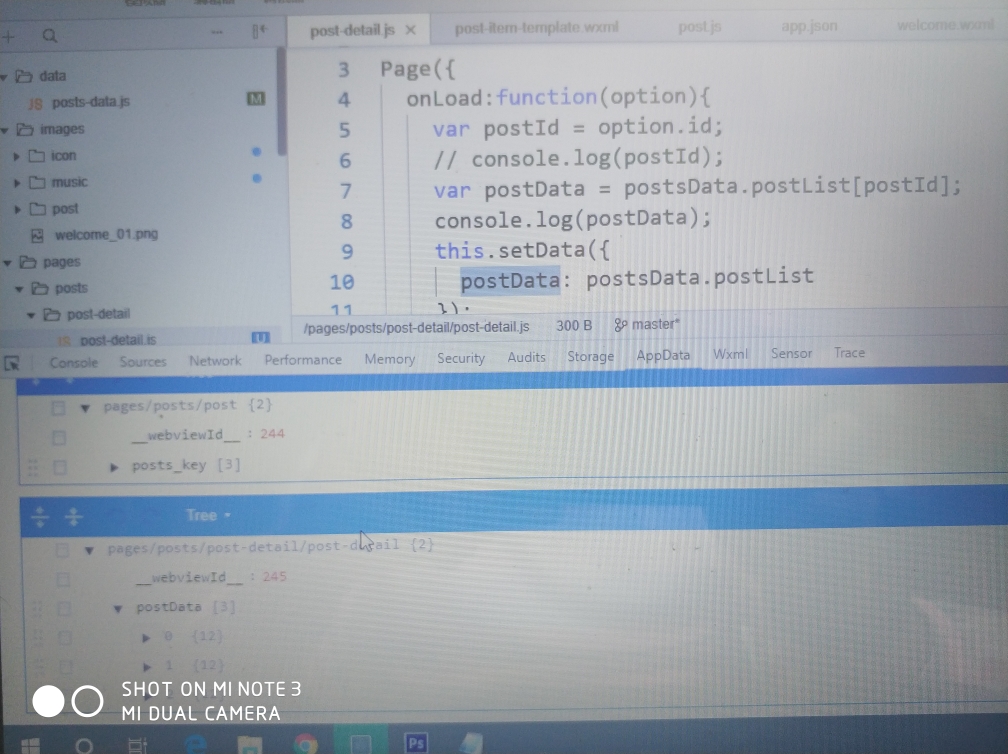
Task: Tick checkbox beside posts_key row
Action: [60, 467]
